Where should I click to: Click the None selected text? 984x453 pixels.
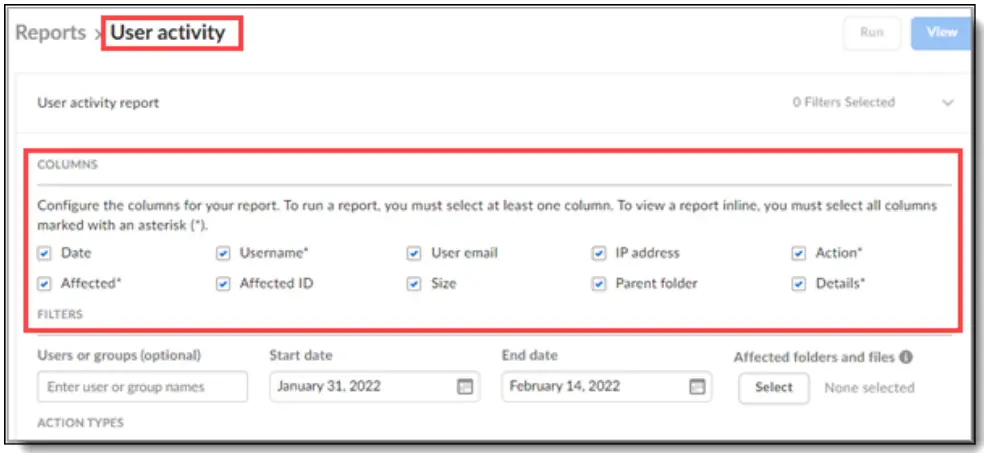869,388
